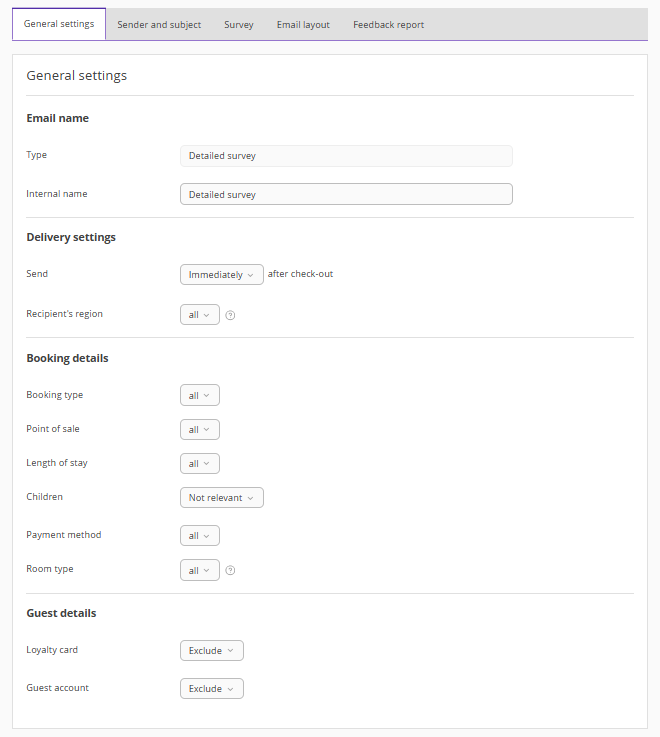Open the Booking type dropdown

click(x=199, y=396)
